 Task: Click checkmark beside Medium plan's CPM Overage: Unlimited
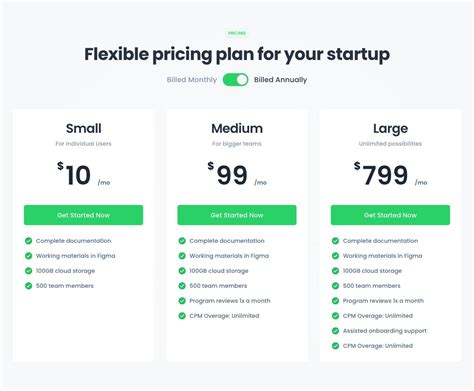(x=182, y=316)
